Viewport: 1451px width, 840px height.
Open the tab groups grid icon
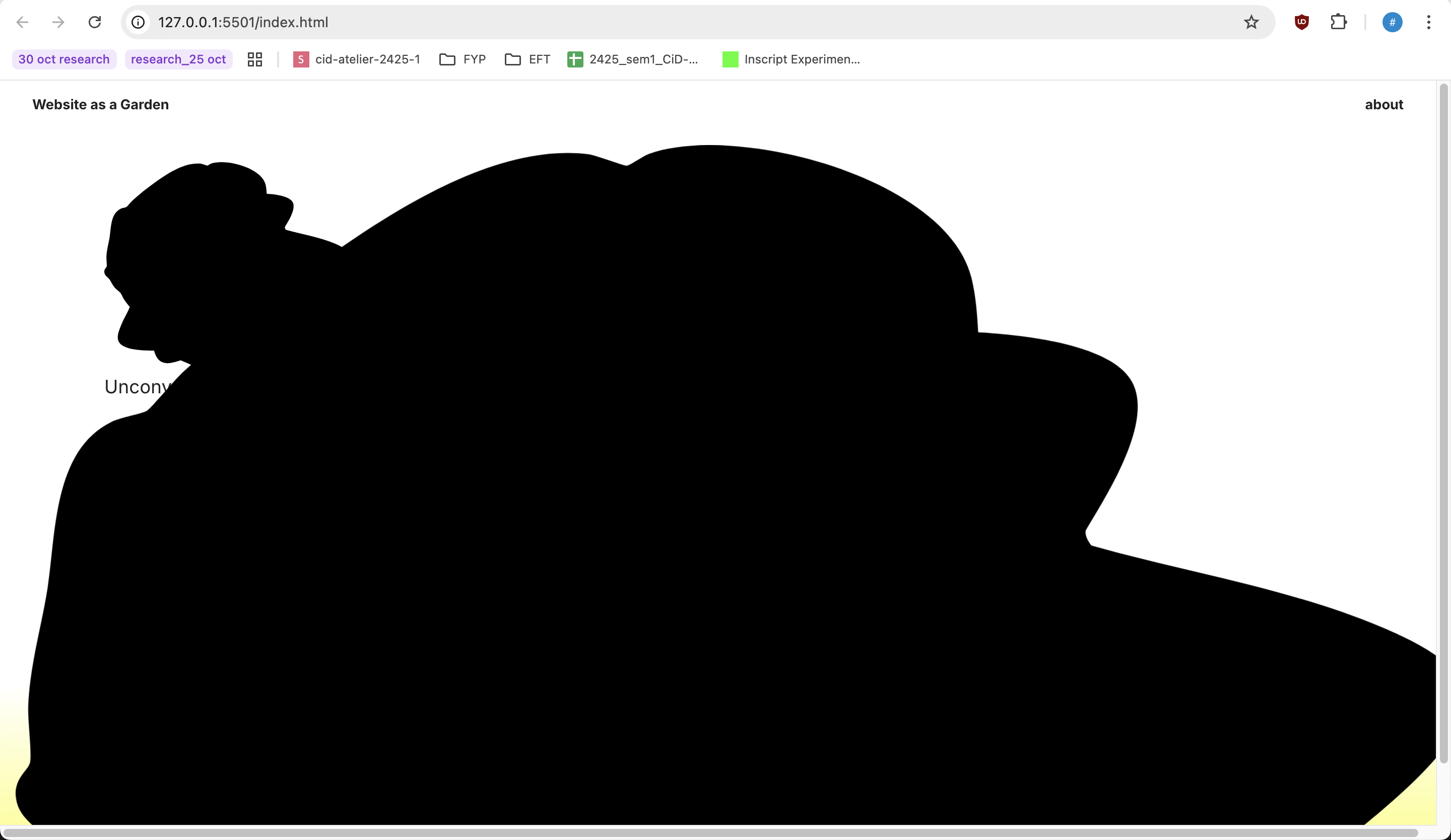(254, 59)
